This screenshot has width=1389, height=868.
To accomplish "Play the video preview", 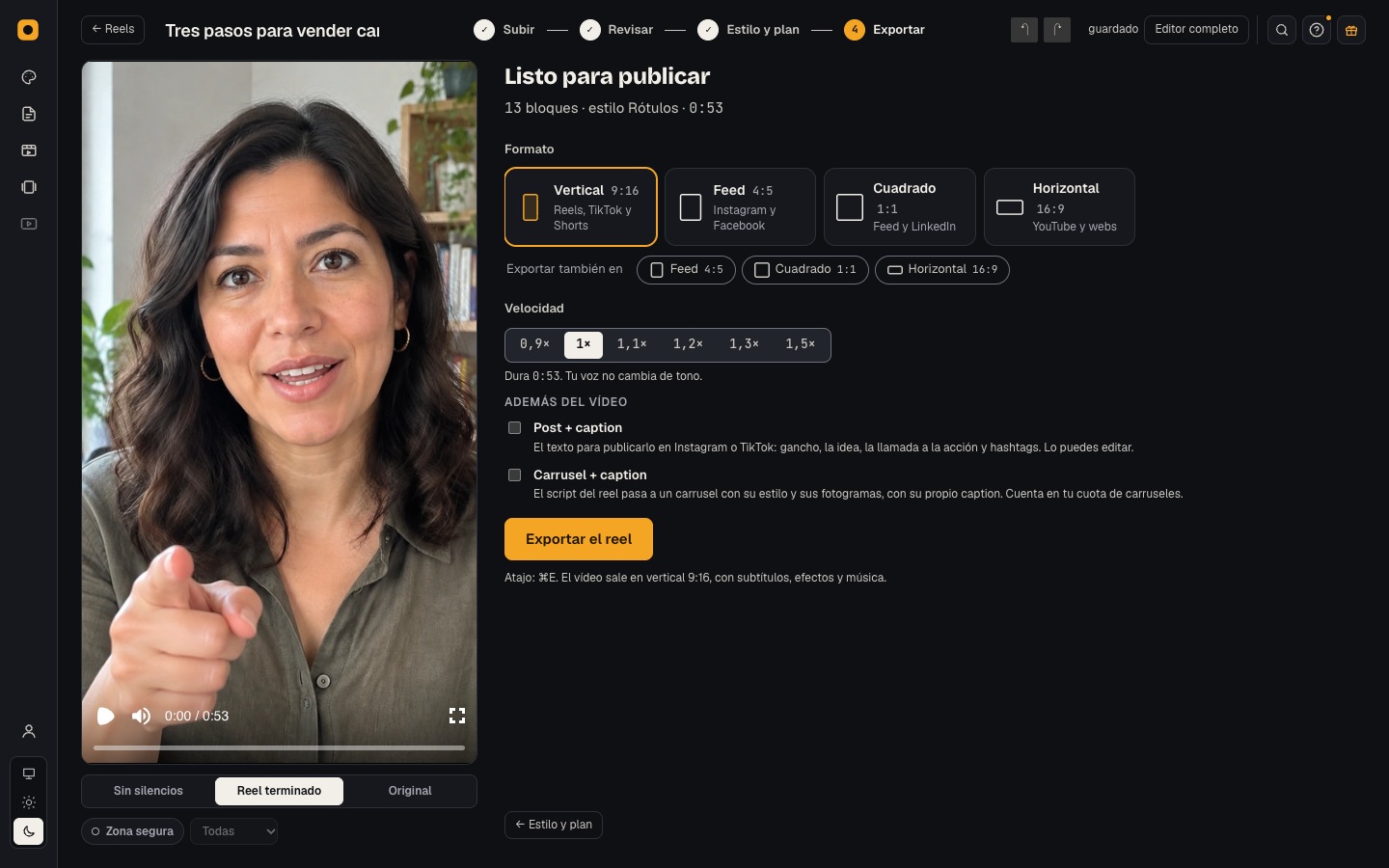I will coord(106,716).
